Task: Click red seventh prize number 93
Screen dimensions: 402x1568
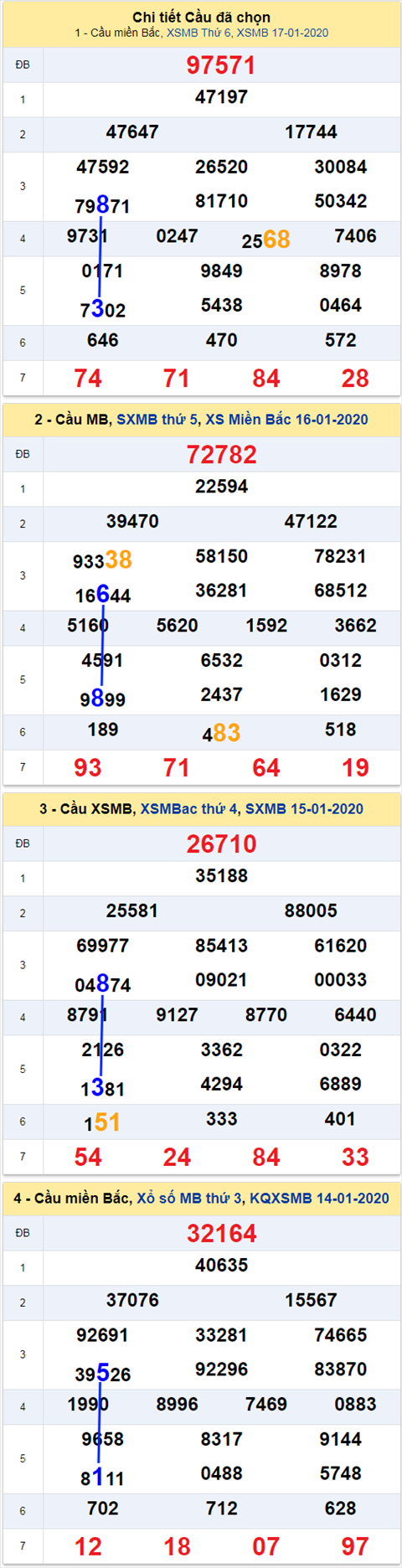Action: pyautogui.click(x=88, y=767)
